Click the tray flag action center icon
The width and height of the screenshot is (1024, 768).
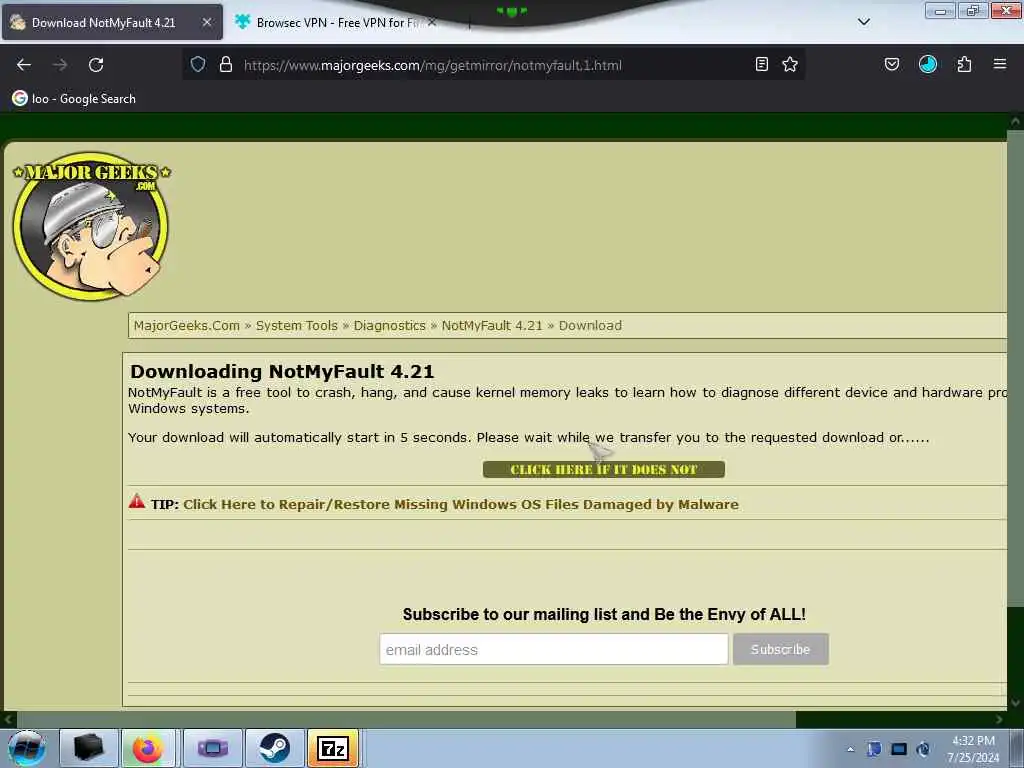[874, 749]
